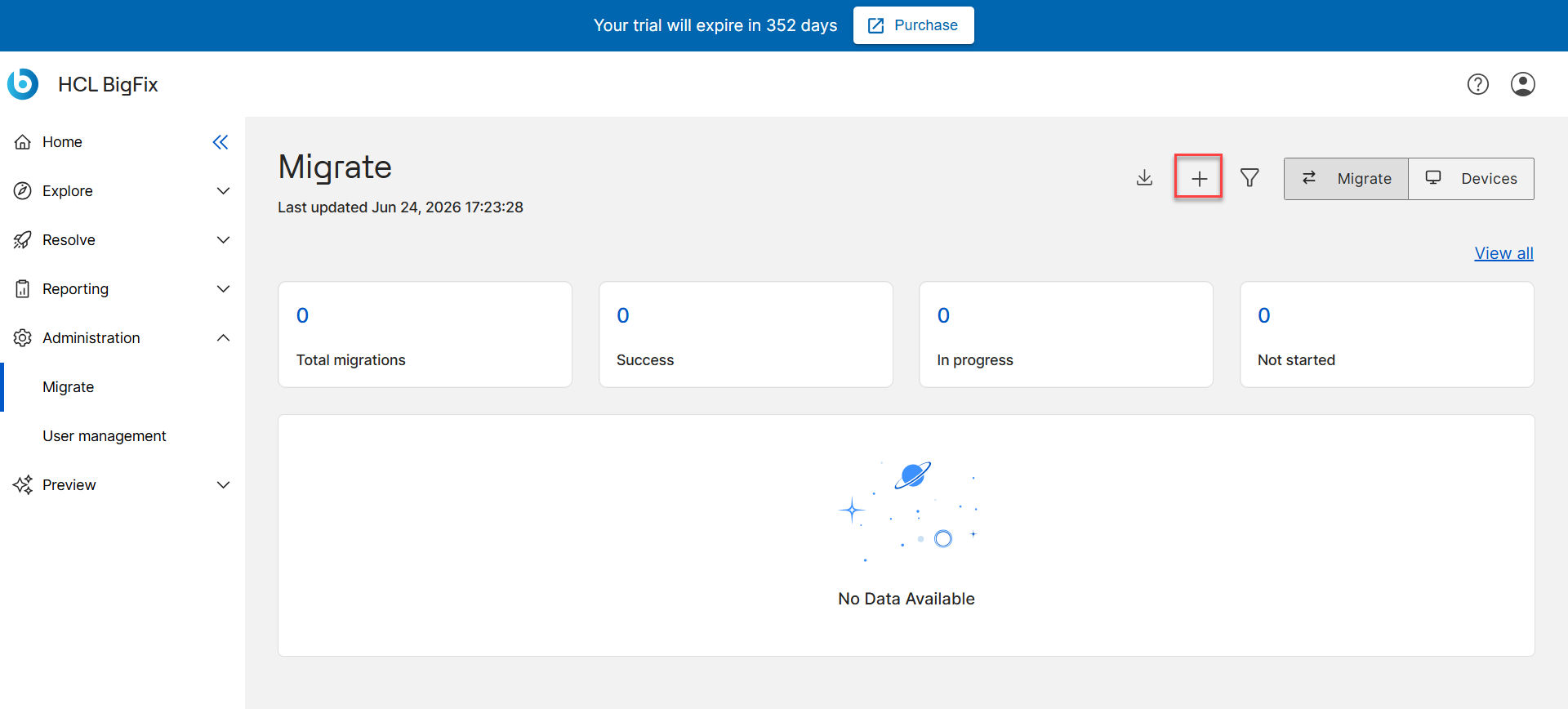The height and width of the screenshot is (709, 1568).
Task: Click the HCL BigFix logo icon
Action: tap(23, 84)
